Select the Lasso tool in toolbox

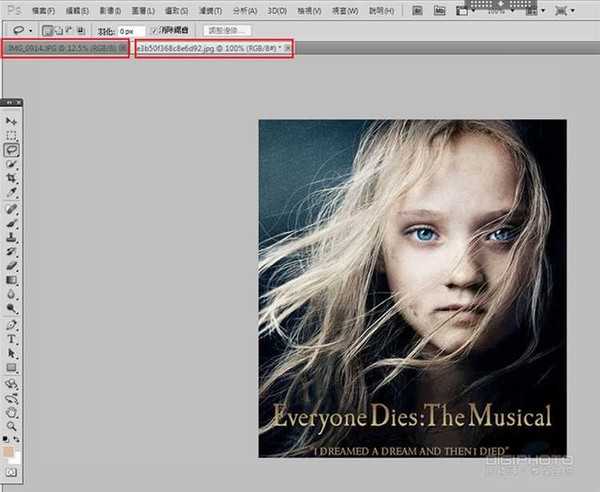click(x=12, y=149)
